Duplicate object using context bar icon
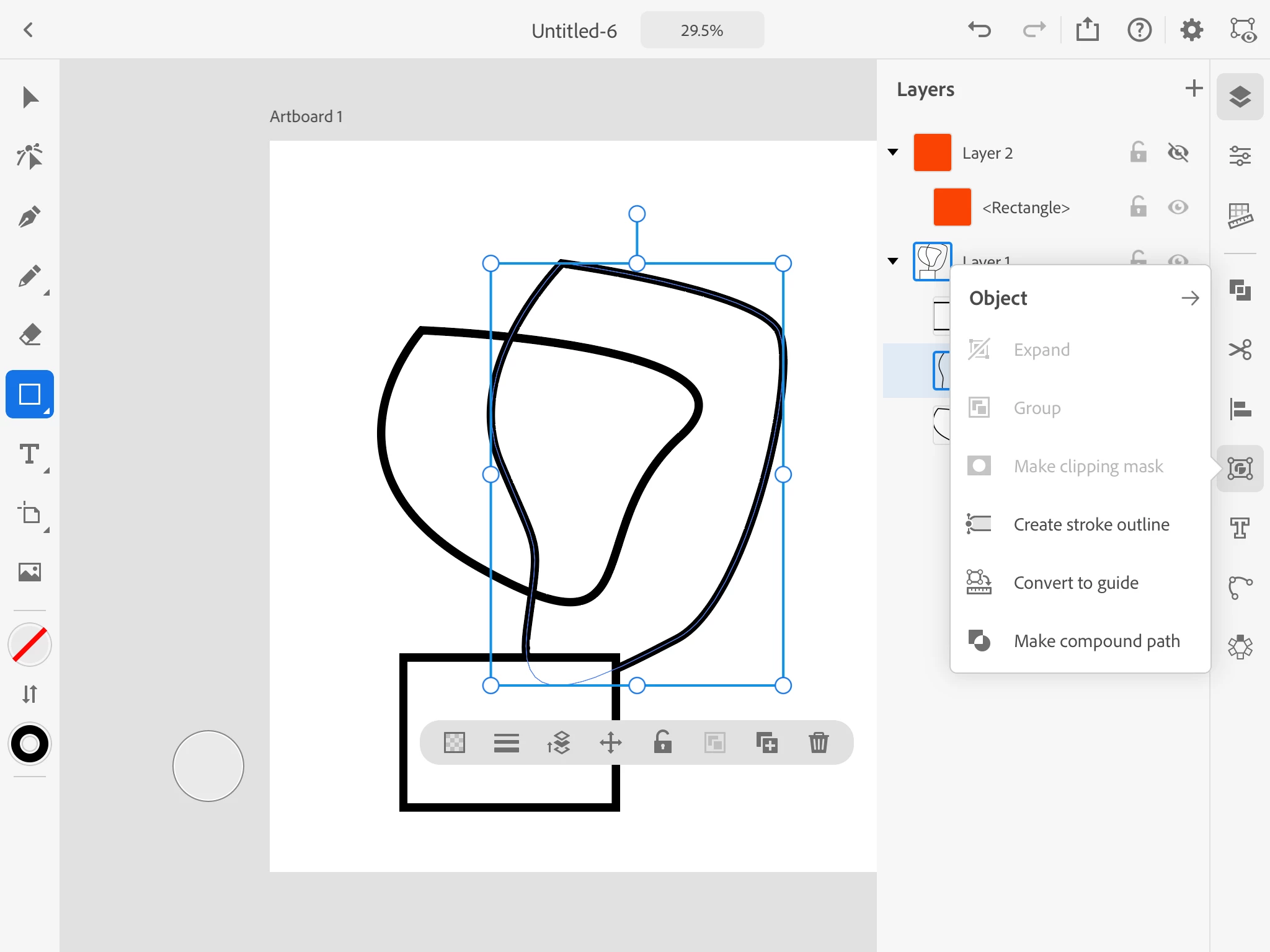Image resolution: width=1270 pixels, height=952 pixels. [x=766, y=742]
